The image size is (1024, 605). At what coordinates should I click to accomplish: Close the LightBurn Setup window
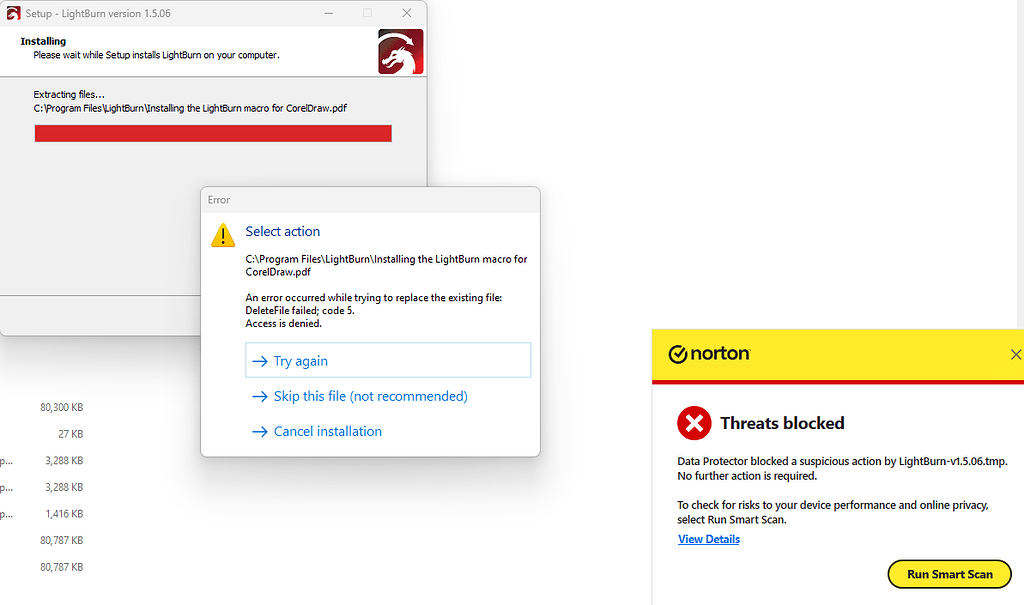click(x=406, y=13)
